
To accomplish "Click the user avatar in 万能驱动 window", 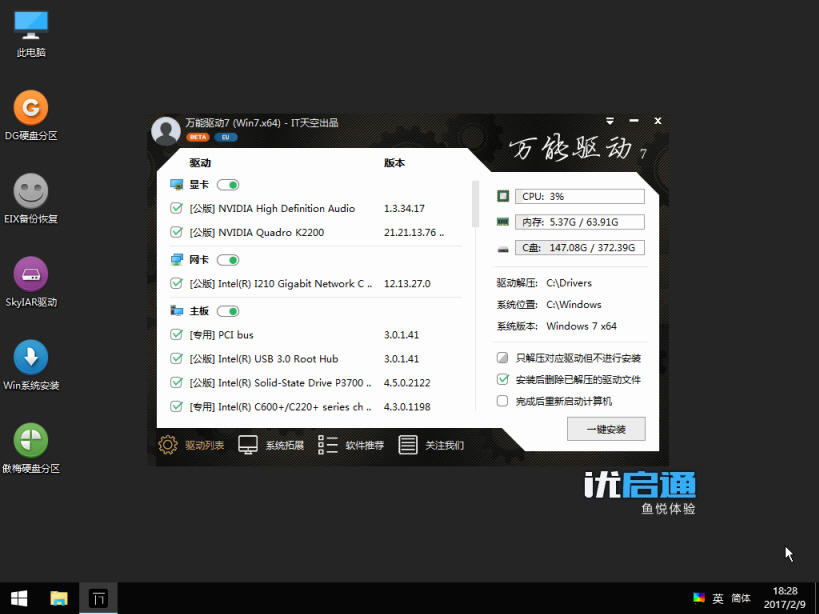I will tap(166, 131).
